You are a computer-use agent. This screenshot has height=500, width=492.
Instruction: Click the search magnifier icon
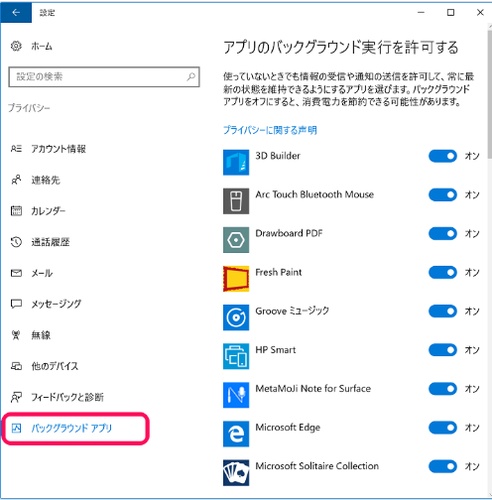point(191,77)
